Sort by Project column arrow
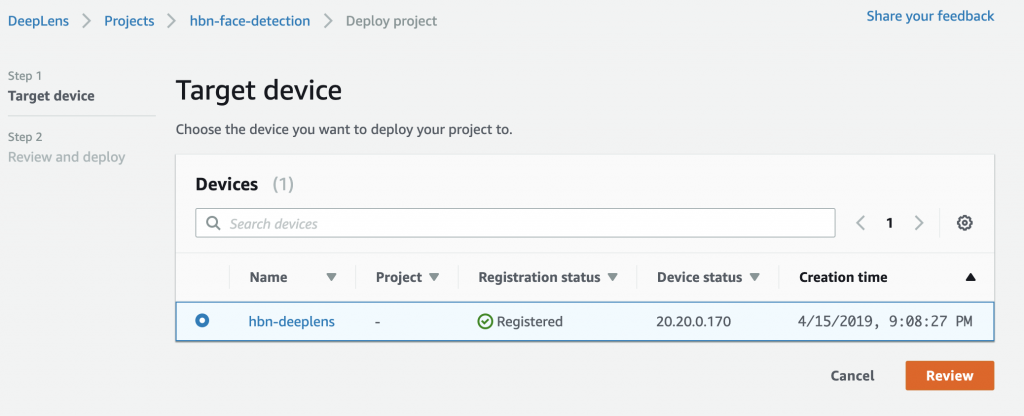This screenshot has width=1024, height=416. click(434, 278)
